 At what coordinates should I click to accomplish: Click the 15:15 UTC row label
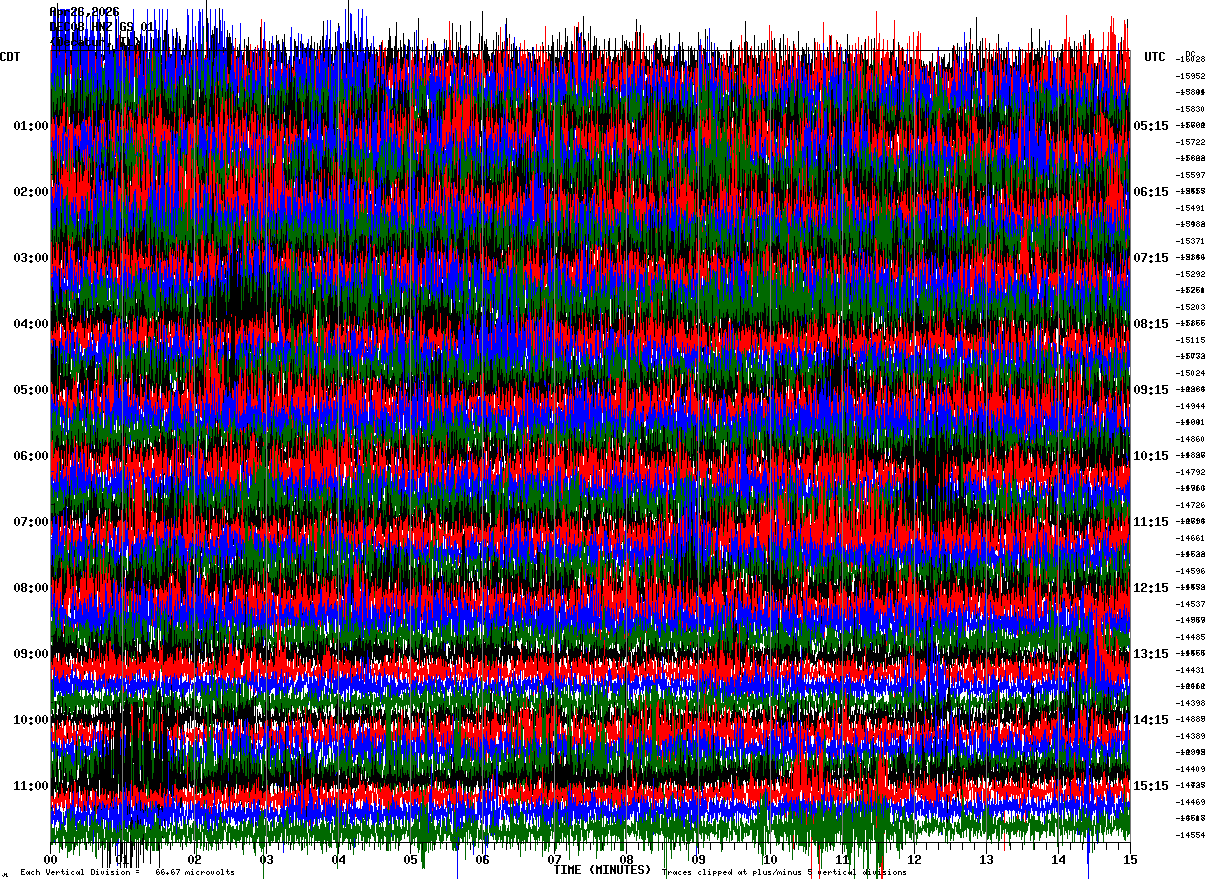point(1151,786)
